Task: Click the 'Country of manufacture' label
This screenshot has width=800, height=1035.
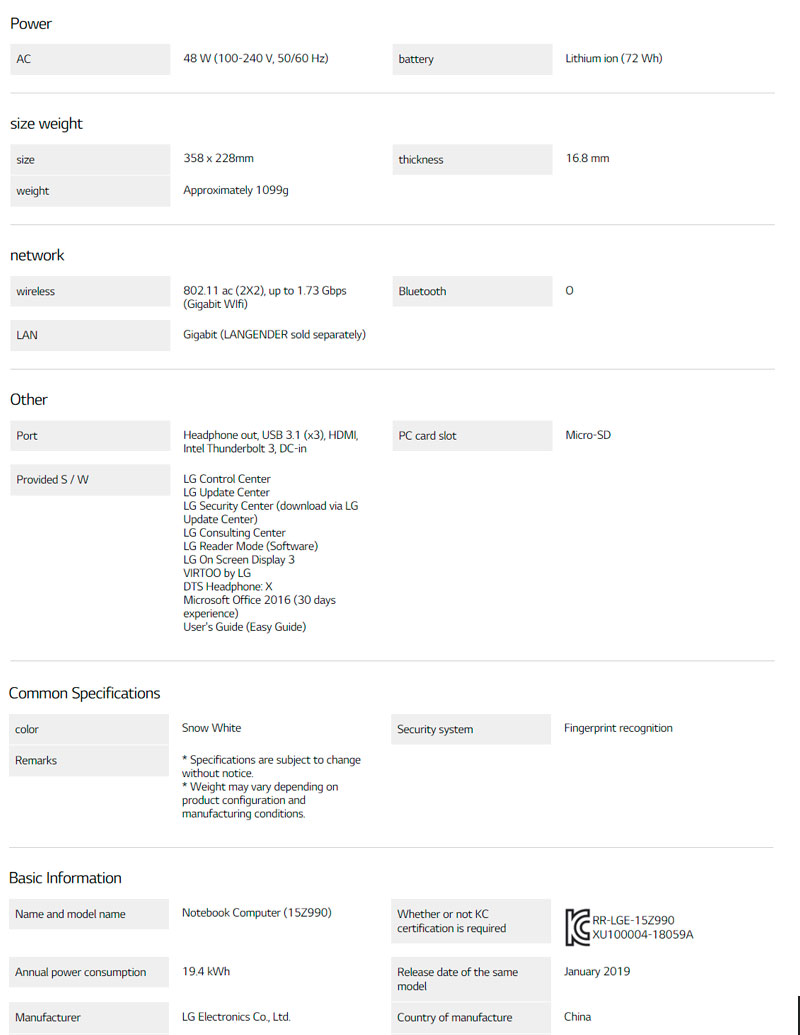Action: (454, 1017)
